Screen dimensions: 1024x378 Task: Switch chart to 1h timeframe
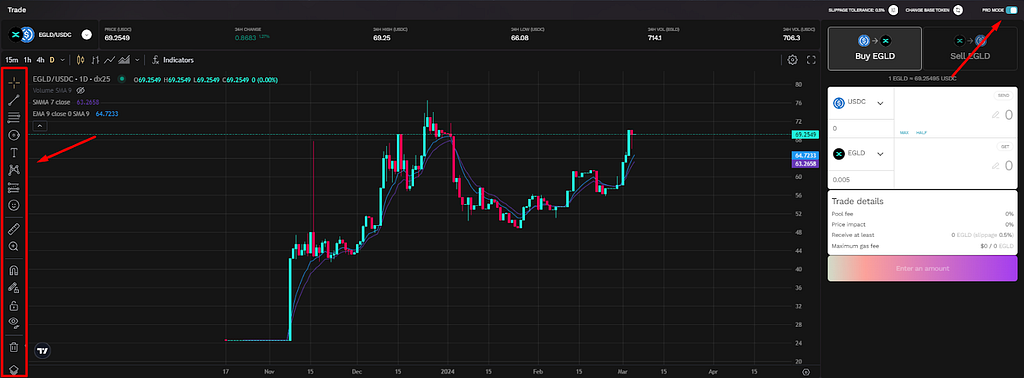[27, 60]
